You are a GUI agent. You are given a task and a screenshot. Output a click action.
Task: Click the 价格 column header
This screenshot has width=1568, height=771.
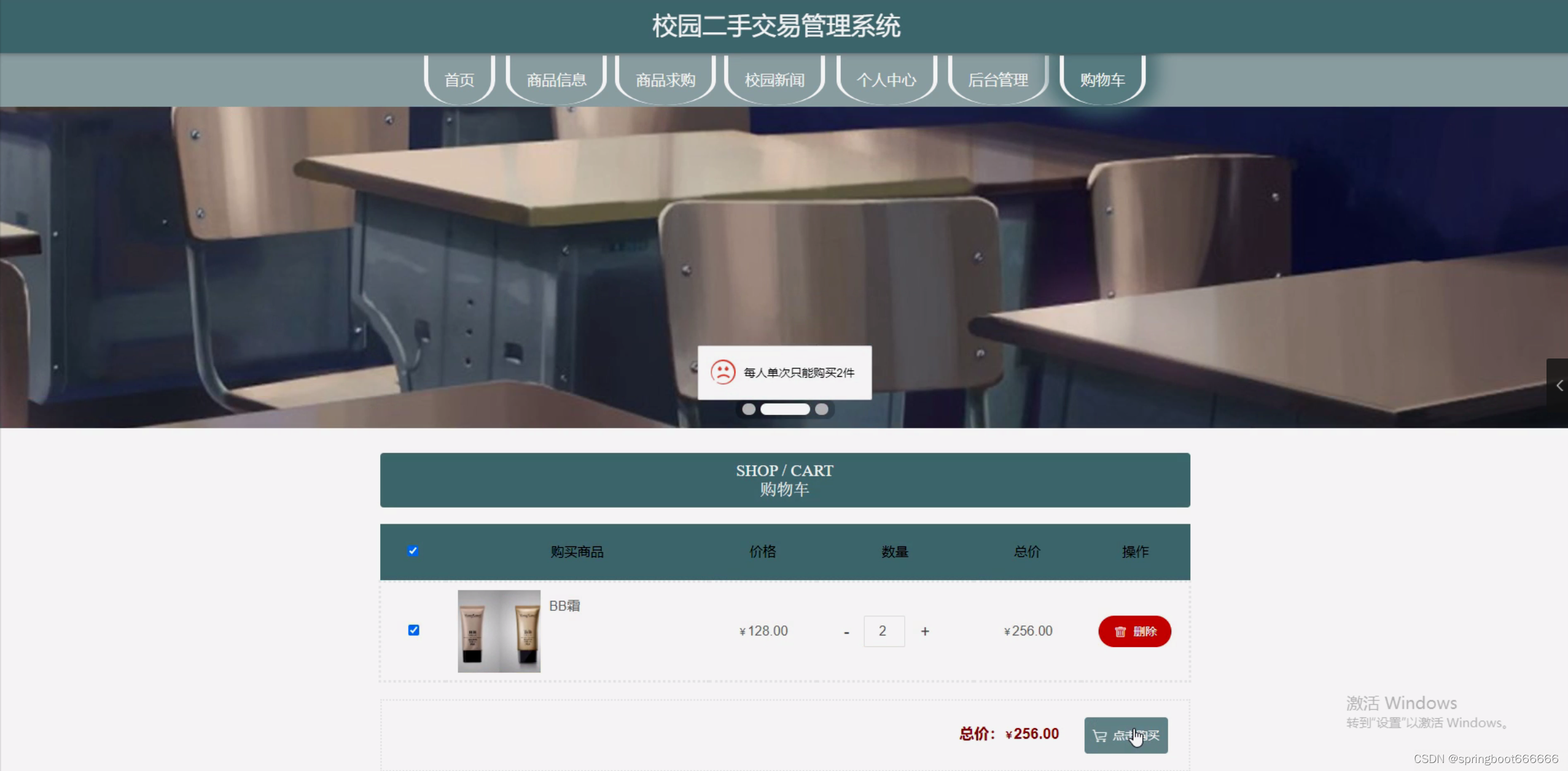point(763,552)
